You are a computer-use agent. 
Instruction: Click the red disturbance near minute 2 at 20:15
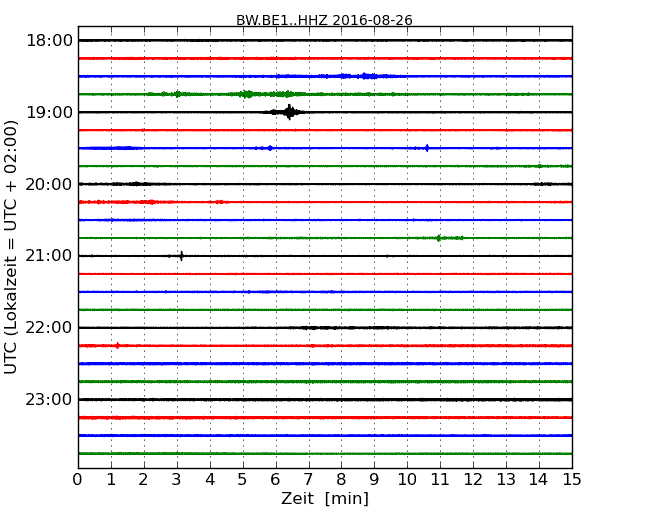point(151,202)
